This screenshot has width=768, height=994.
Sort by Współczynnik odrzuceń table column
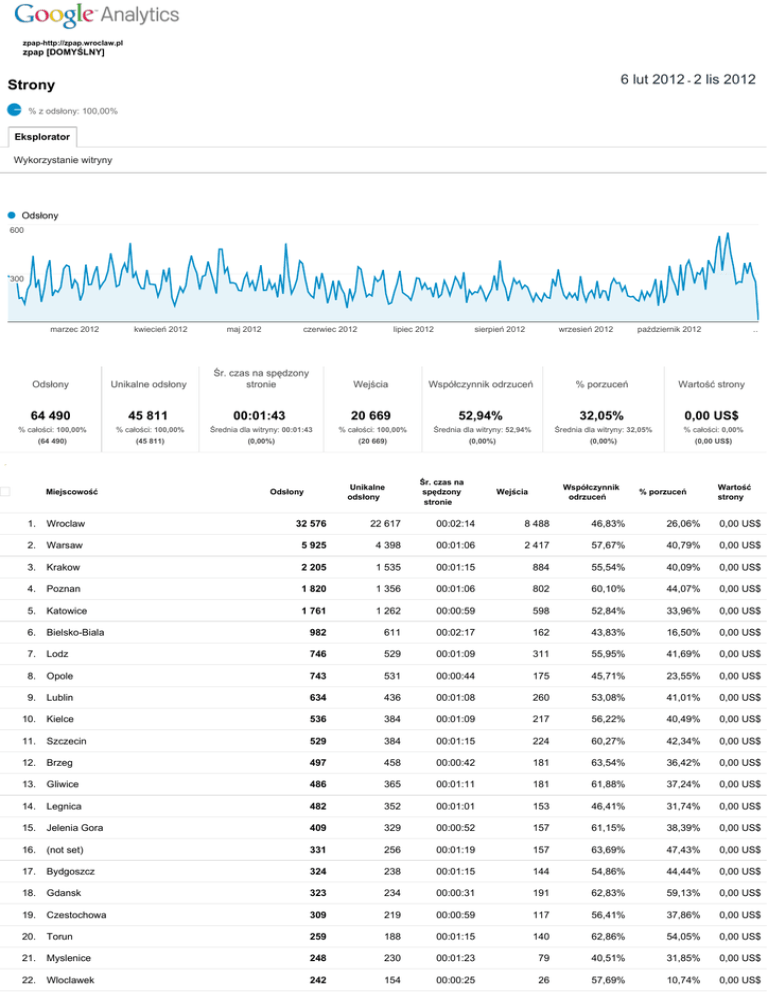coord(584,491)
